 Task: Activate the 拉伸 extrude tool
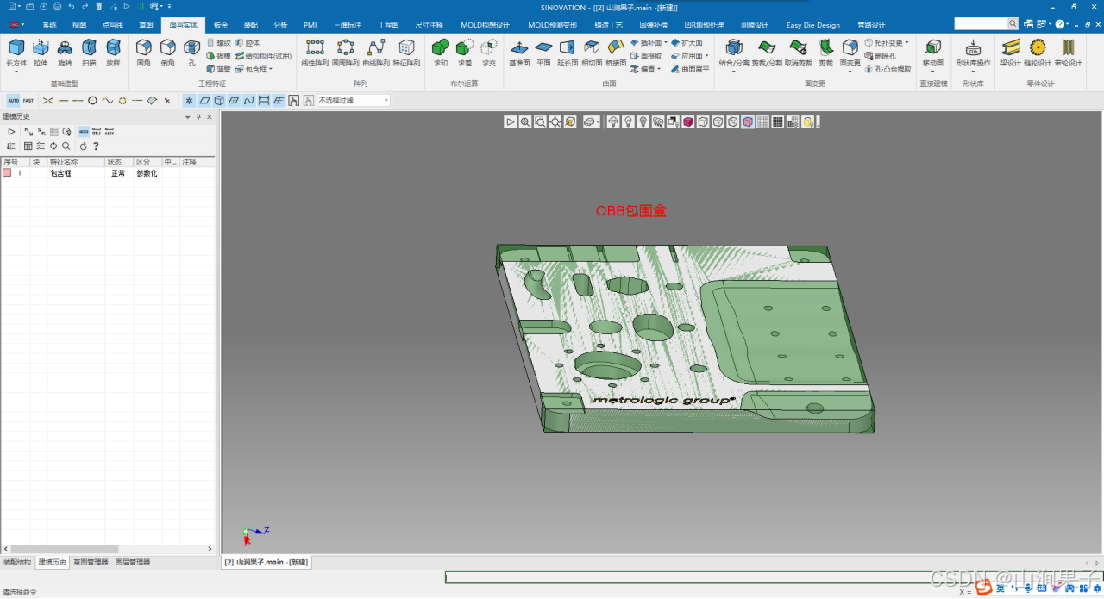[41, 50]
